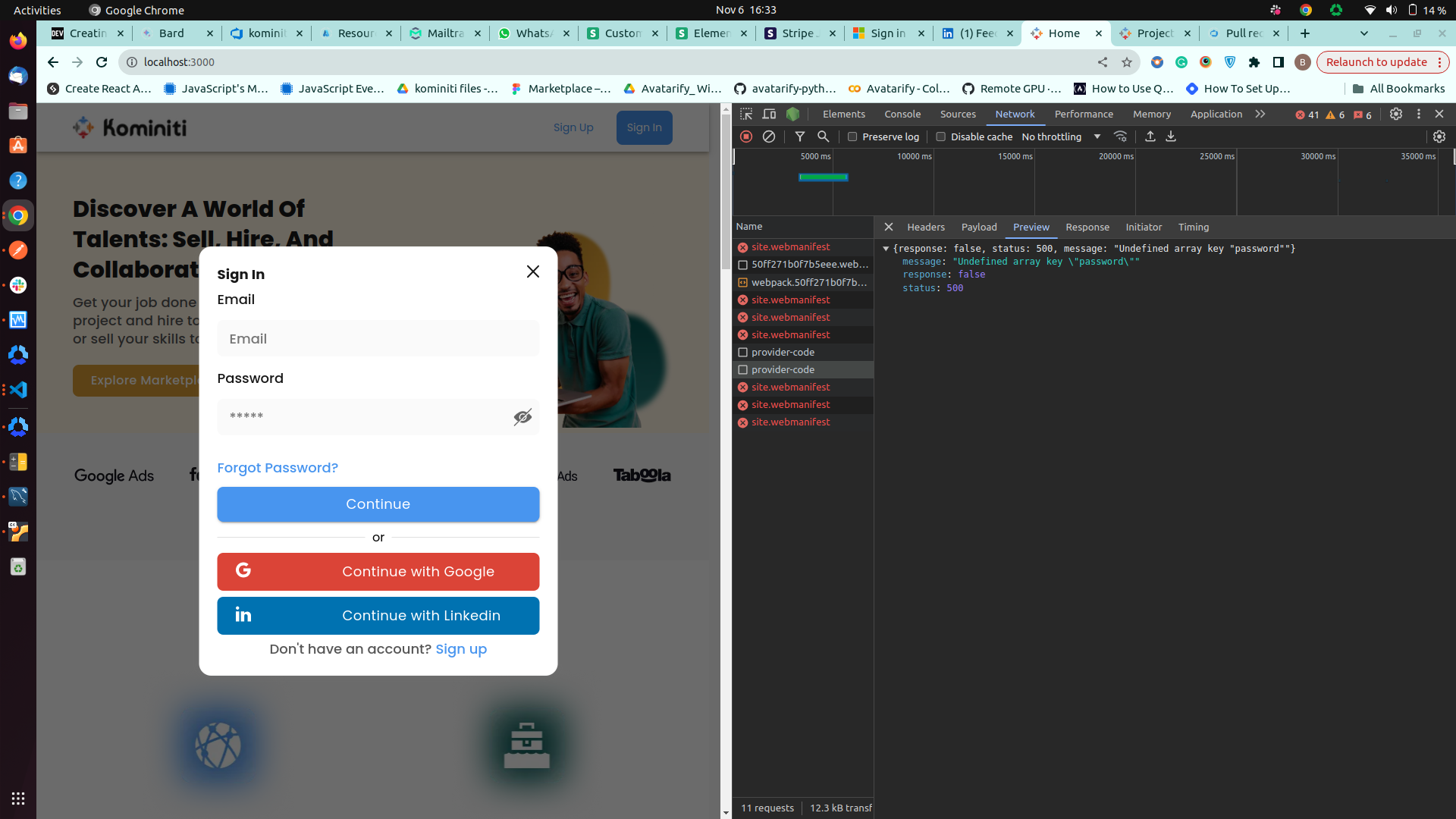Open the No throttling dropdown

click(x=1060, y=137)
